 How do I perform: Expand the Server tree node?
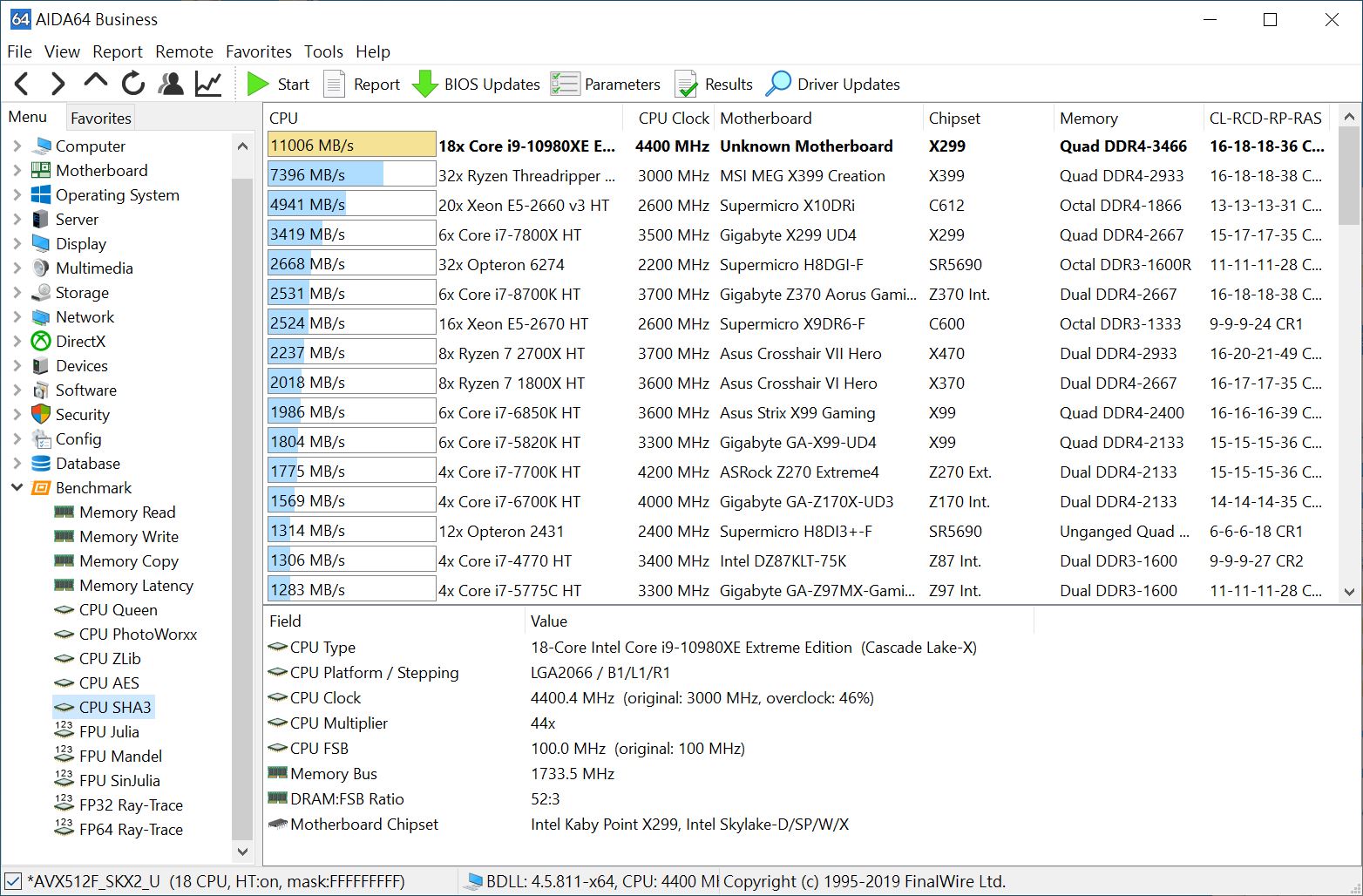[17, 220]
